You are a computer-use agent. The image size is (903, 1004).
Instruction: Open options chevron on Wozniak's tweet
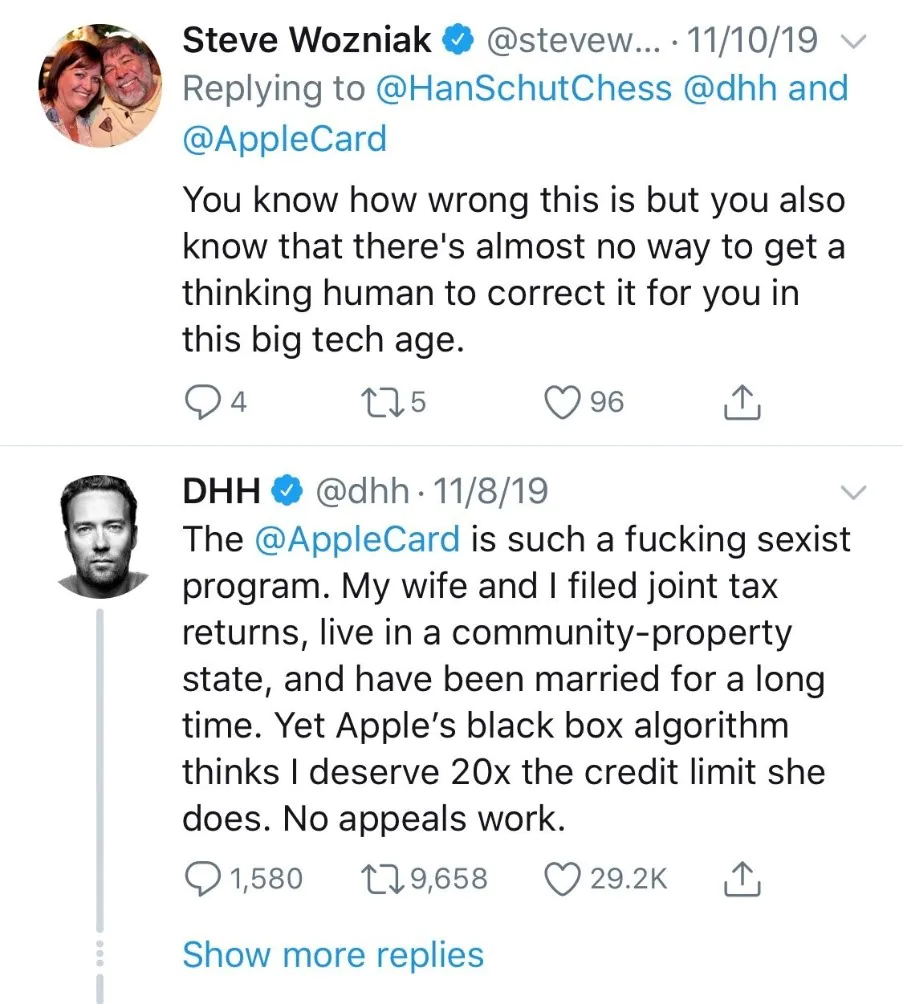(851, 41)
